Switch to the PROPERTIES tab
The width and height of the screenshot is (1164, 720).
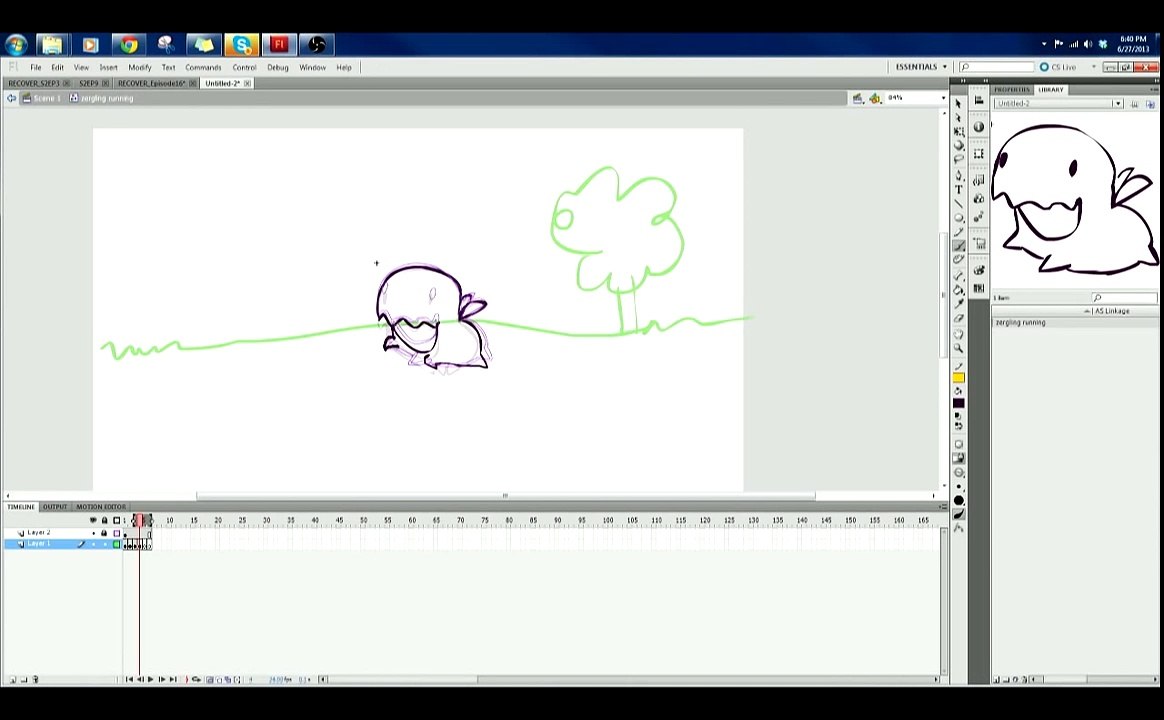1013,89
